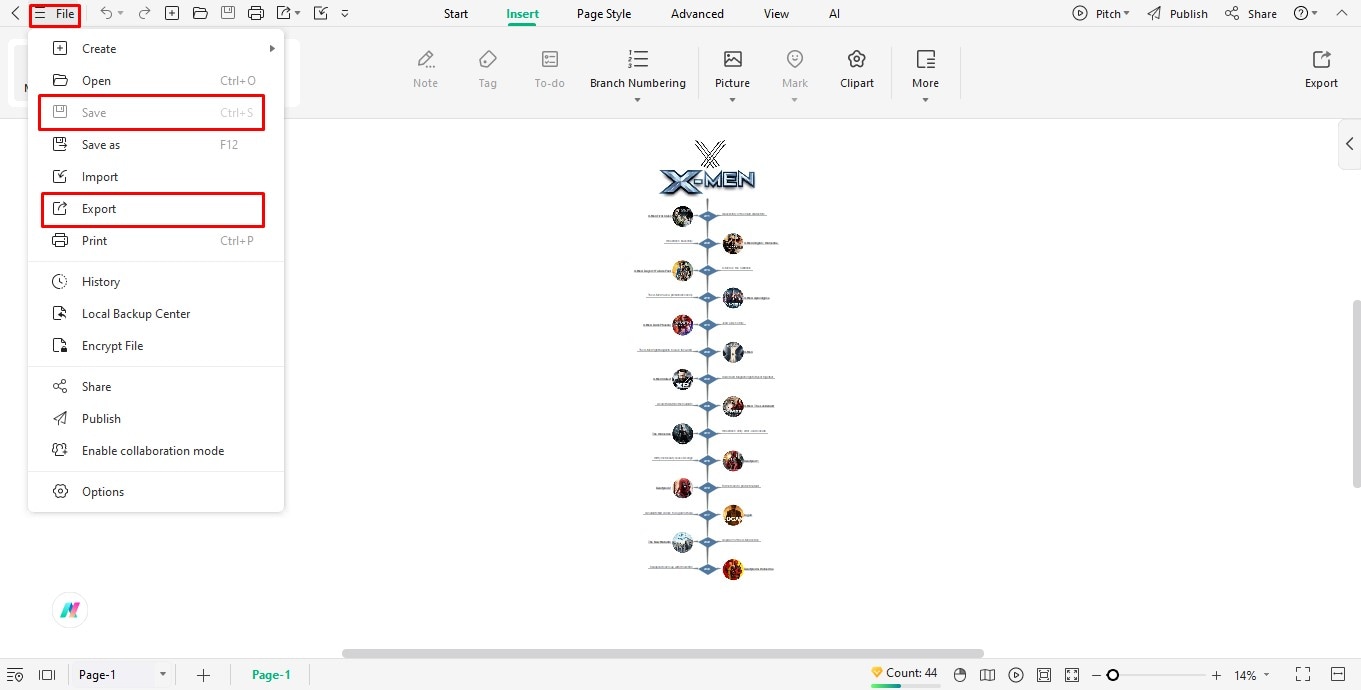The height and width of the screenshot is (690, 1361).
Task: Click the redo arrow icon
Action: (x=144, y=14)
